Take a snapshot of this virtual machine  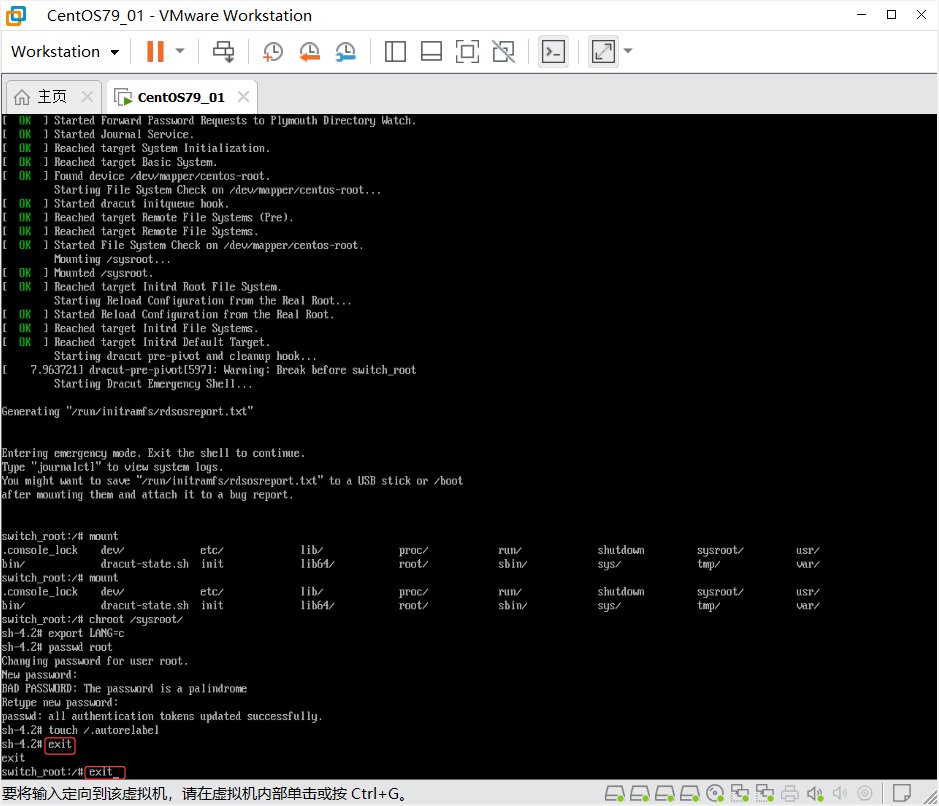[x=272, y=51]
